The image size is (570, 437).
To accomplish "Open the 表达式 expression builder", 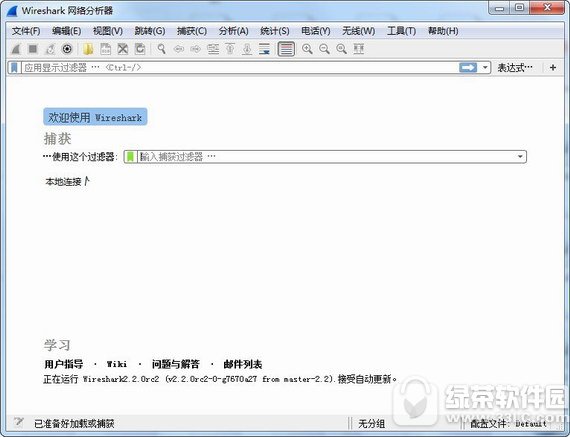I will (x=515, y=68).
